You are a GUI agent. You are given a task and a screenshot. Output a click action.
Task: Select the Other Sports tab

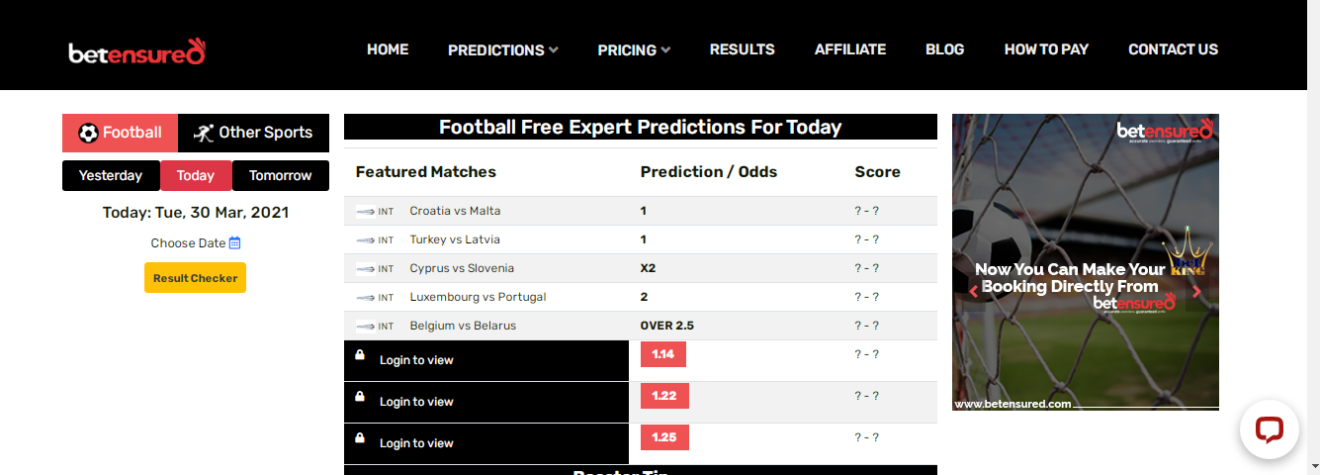[x=254, y=133]
